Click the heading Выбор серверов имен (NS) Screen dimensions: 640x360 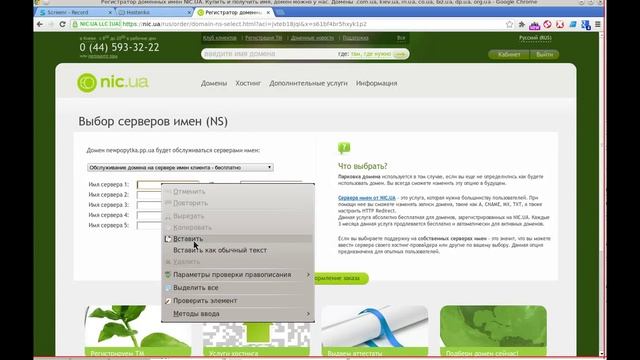(x=153, y=122)
